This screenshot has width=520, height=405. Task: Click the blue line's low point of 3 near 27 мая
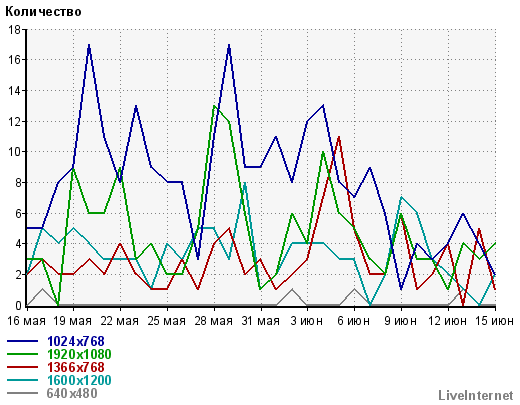[x=198, y=259]
